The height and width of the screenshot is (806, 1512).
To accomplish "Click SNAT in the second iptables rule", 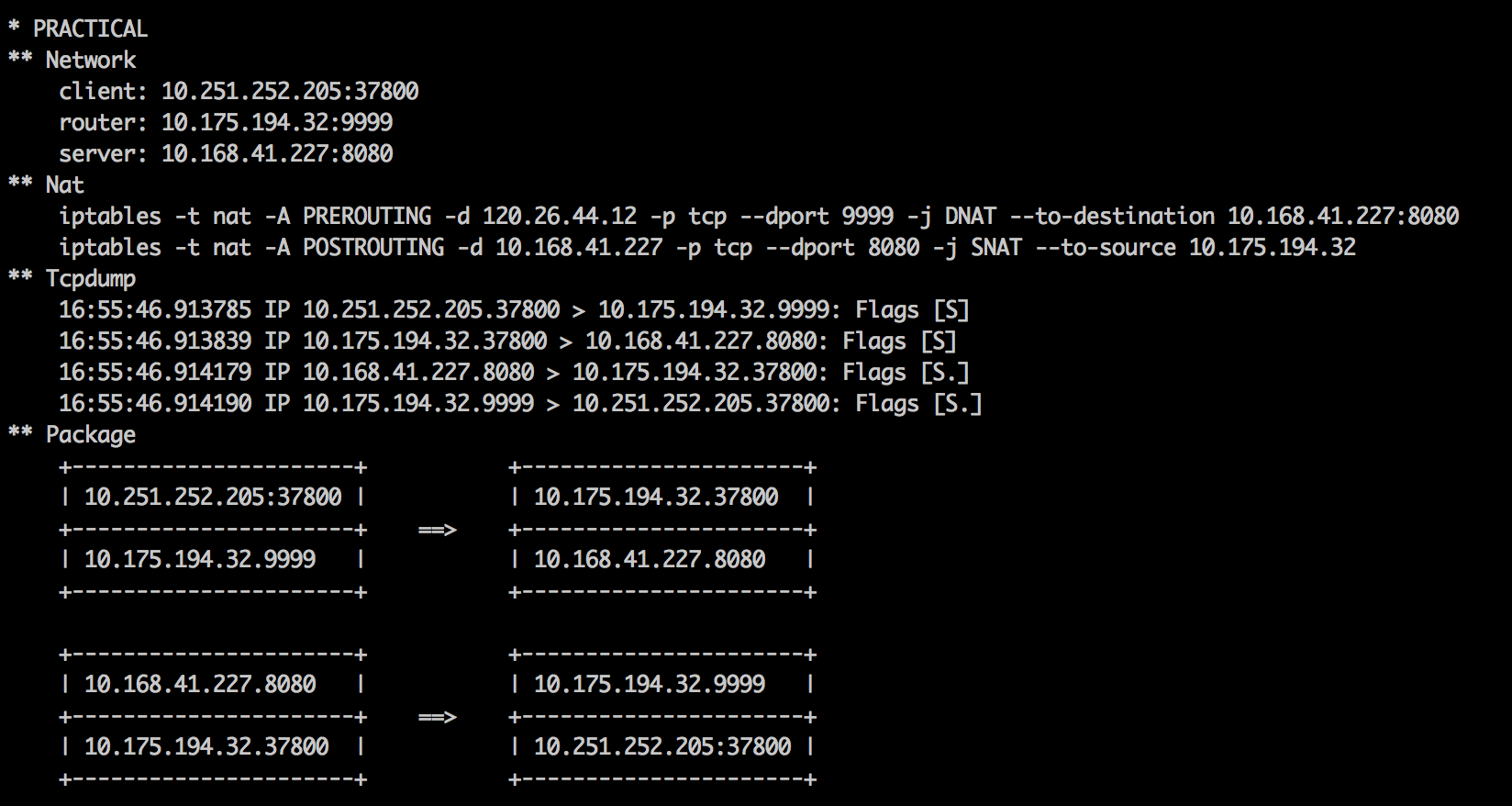I will click(996, 247).
